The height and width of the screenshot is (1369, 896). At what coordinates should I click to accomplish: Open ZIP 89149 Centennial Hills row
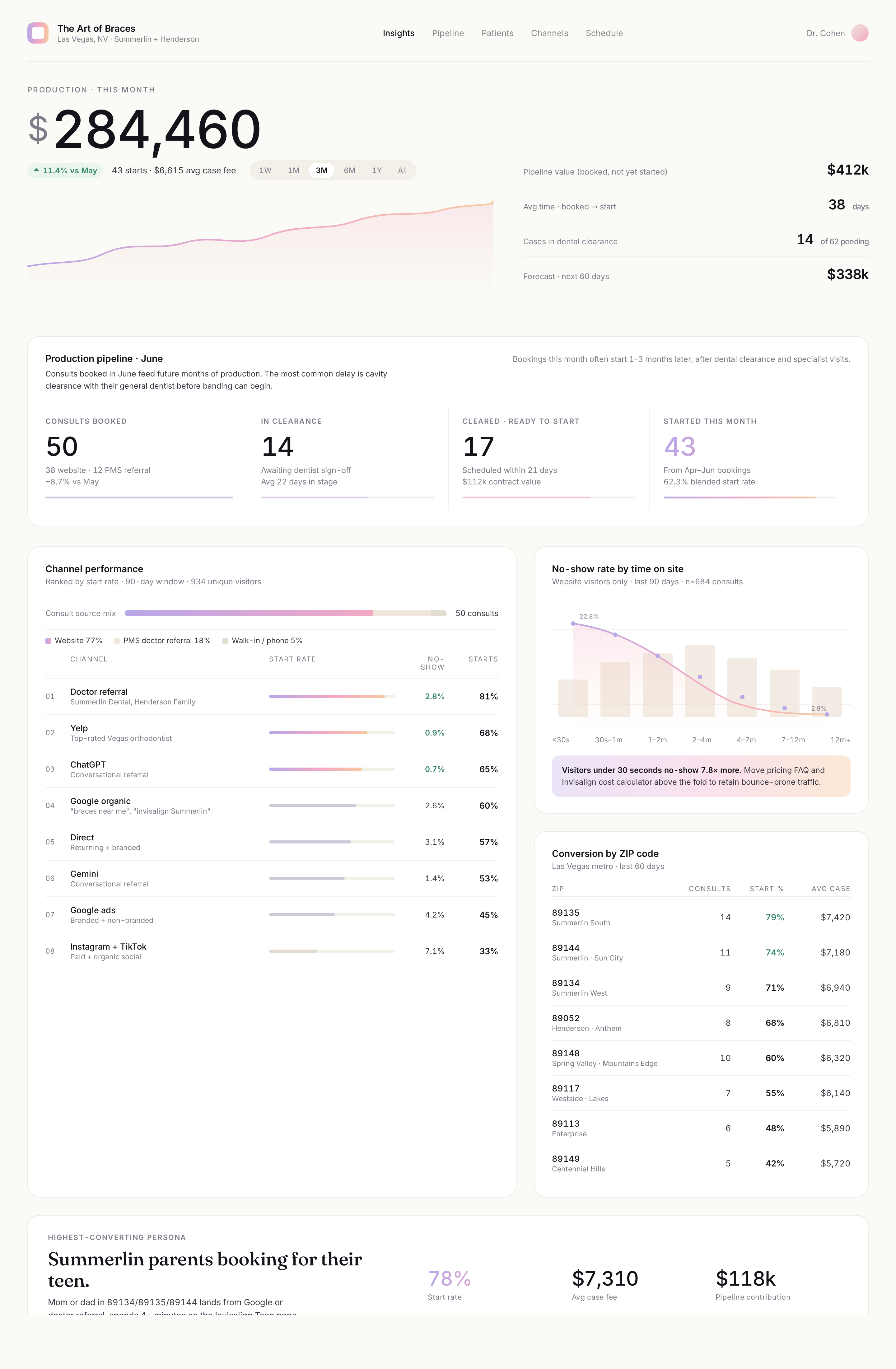click(701, 1163)
